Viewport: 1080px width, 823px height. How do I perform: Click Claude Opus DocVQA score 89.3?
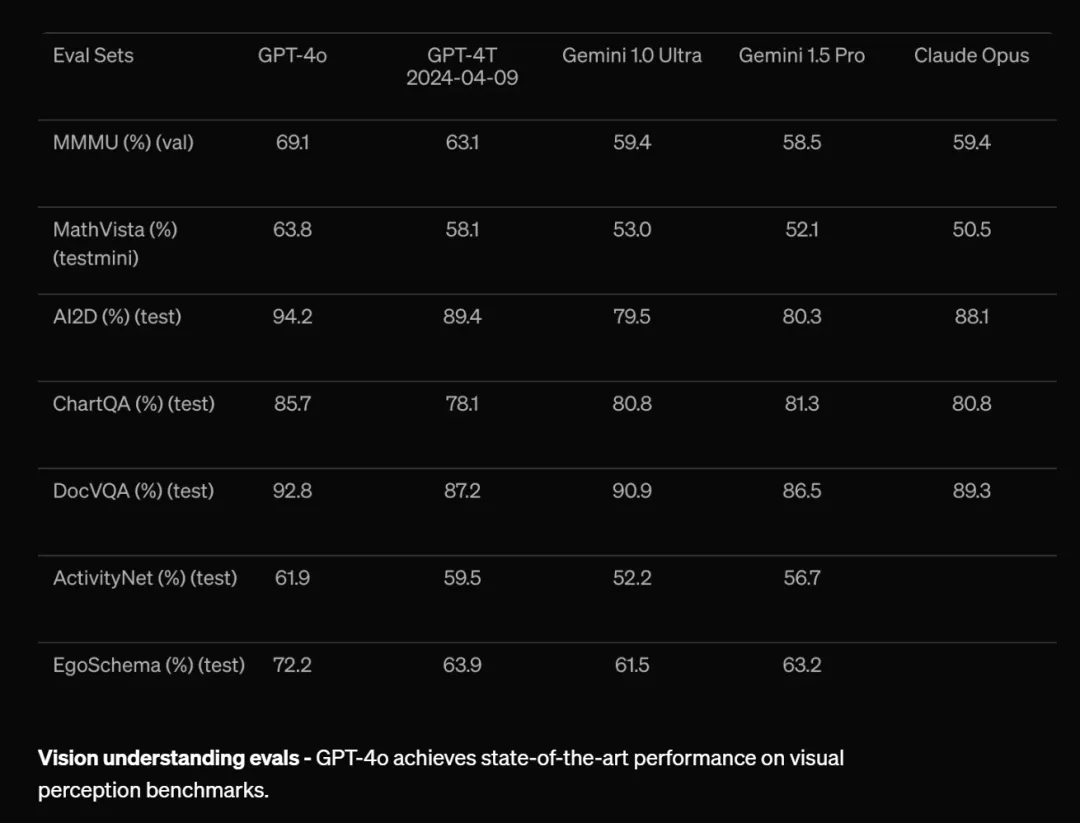971,491
